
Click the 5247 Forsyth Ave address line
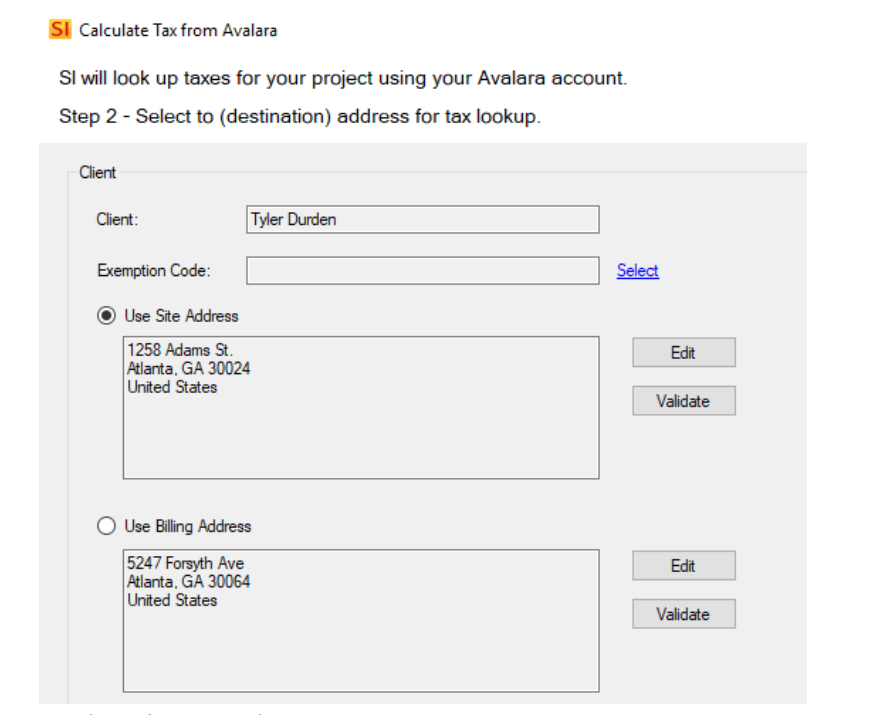pyautogui.click(x=186, y=563)
